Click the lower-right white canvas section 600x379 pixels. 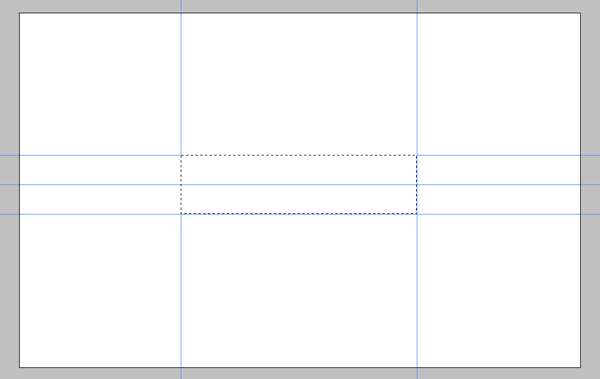point(499,291)
